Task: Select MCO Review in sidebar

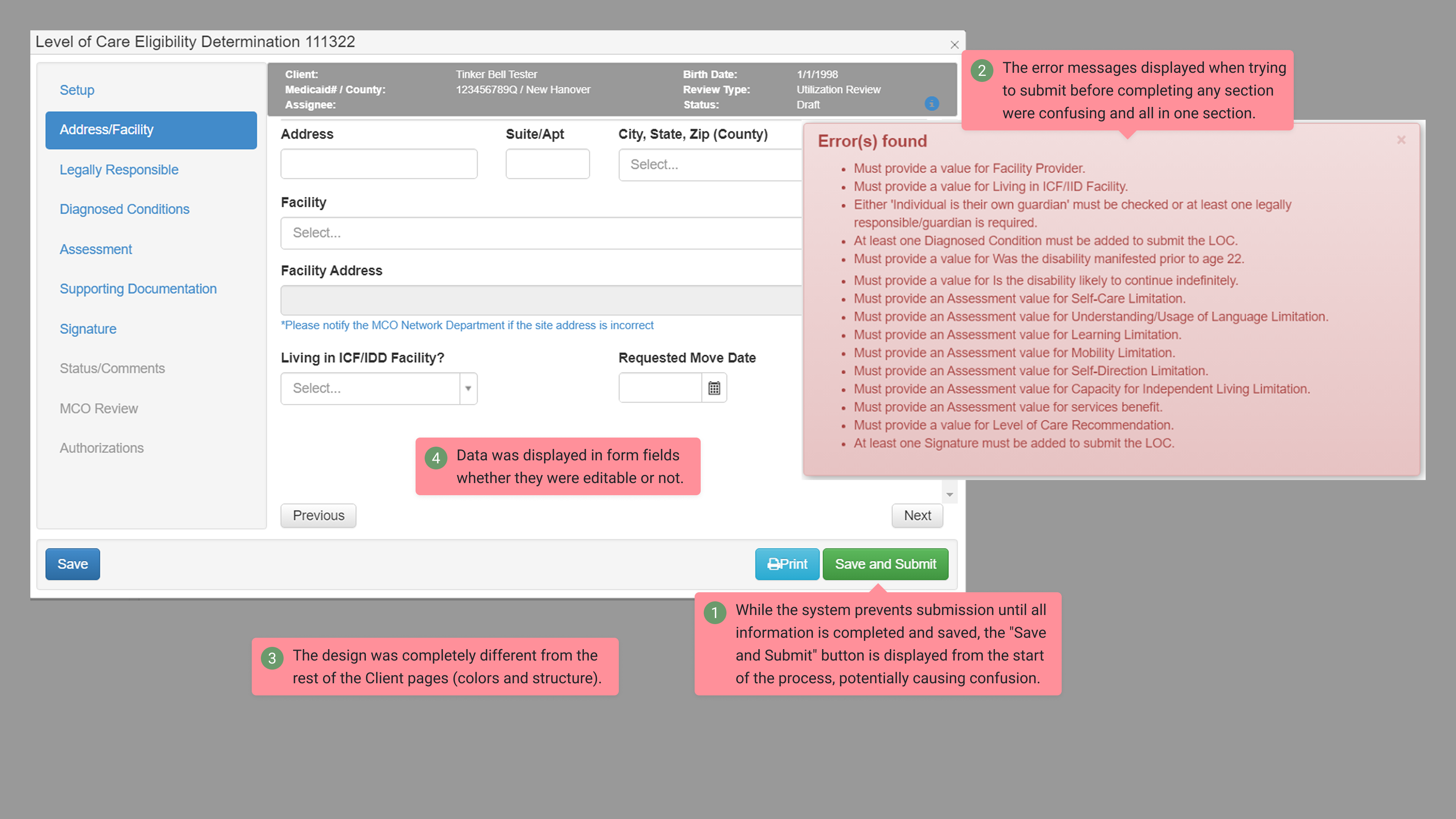Action: (x=98, y=409)
